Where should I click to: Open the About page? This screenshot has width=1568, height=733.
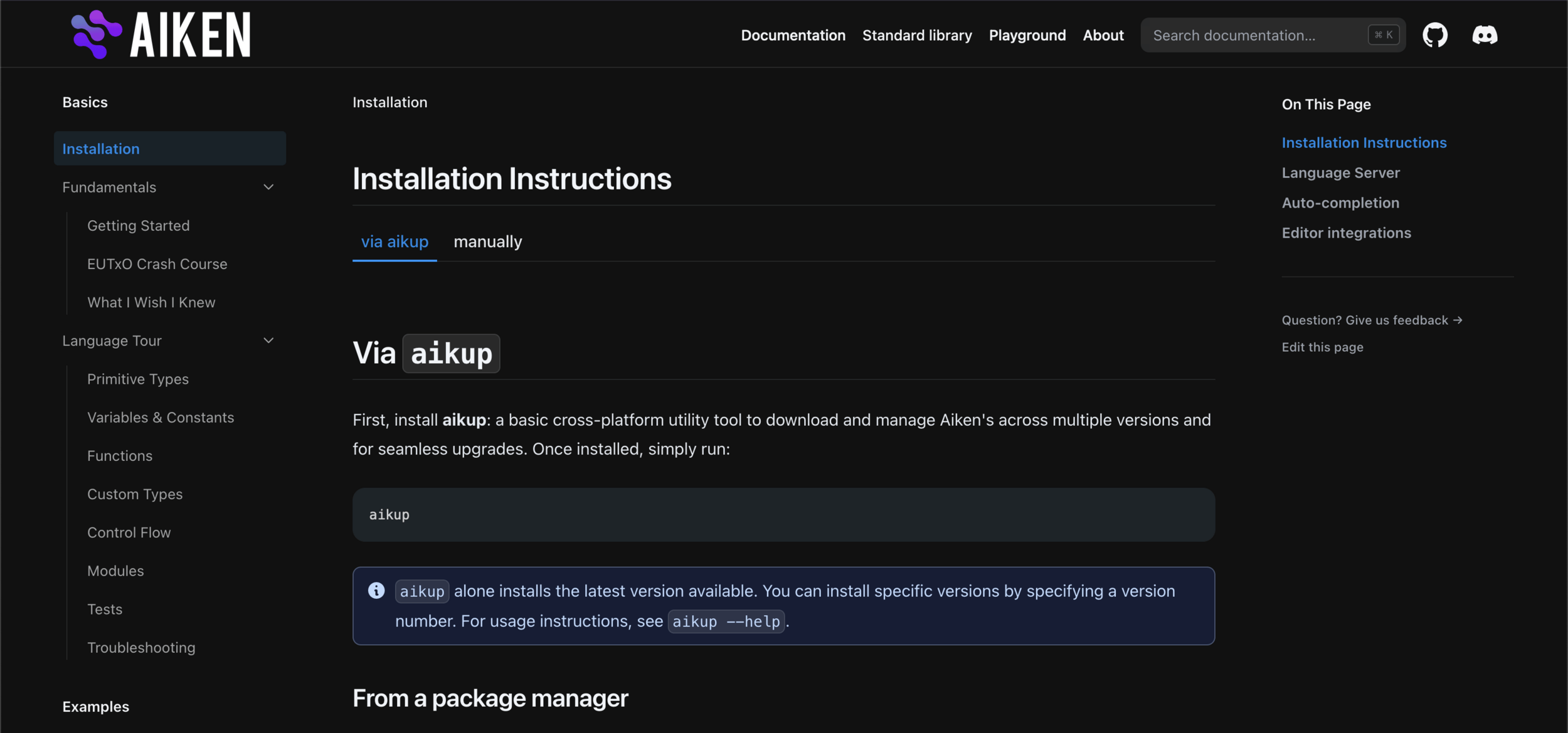coord(1103,35)
